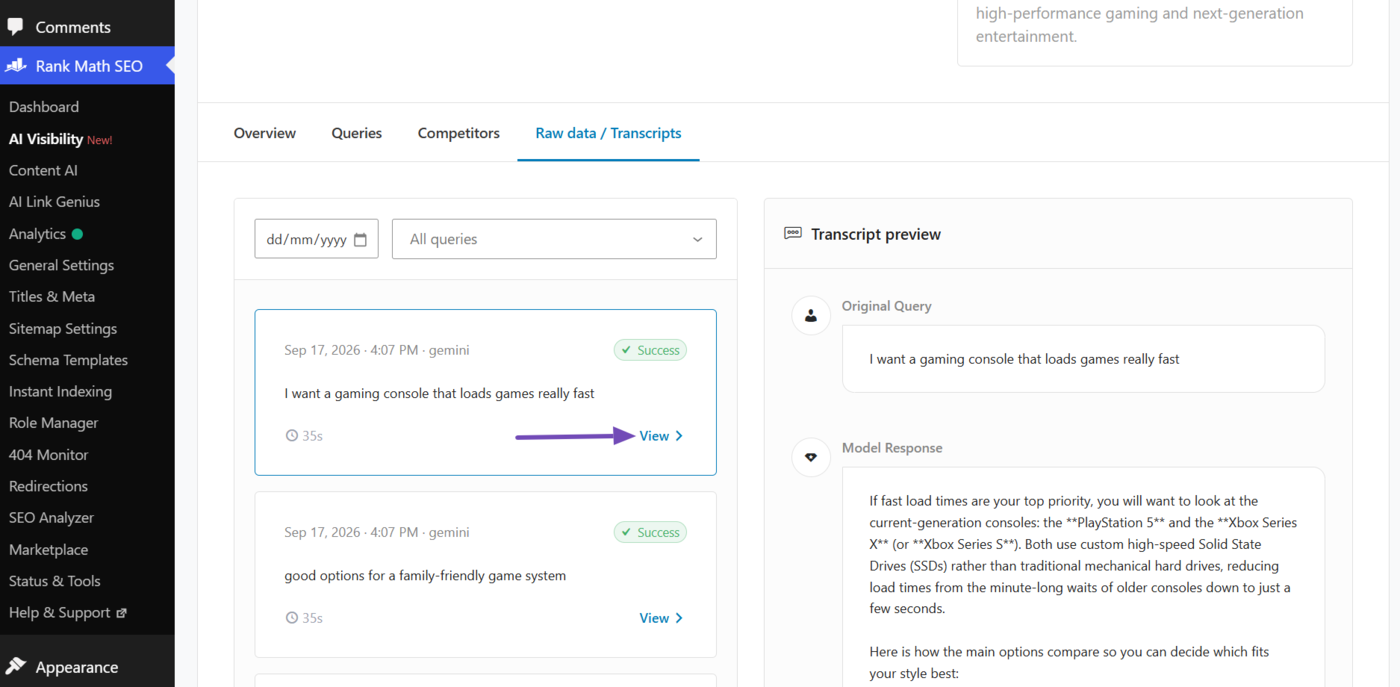Open Role Manager menu item
The width and height of the screenshot is (1400, 687).
click(54, 423)
